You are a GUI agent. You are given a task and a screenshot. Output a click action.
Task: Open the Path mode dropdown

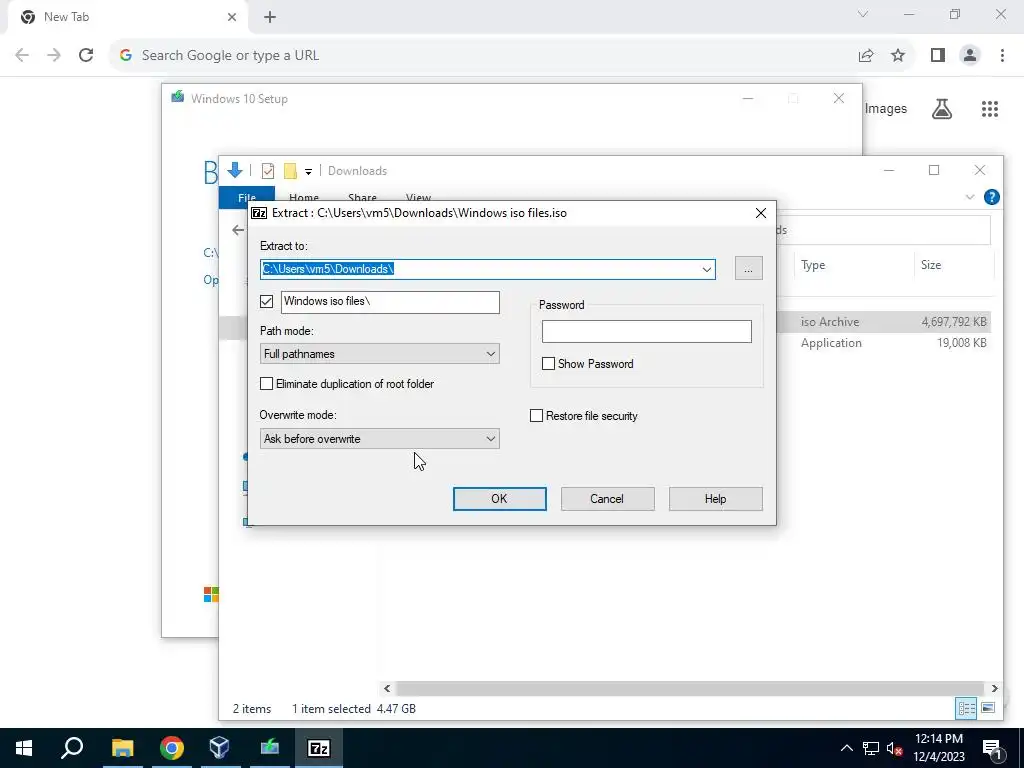pyautogui.click(x=379, y=354)
